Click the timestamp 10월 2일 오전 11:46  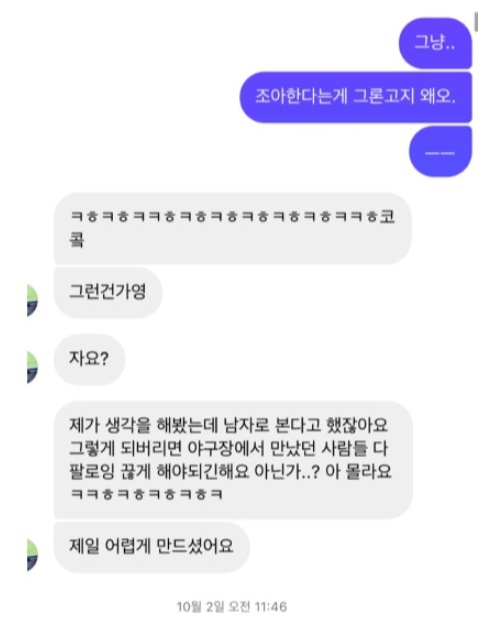(232, 606)
